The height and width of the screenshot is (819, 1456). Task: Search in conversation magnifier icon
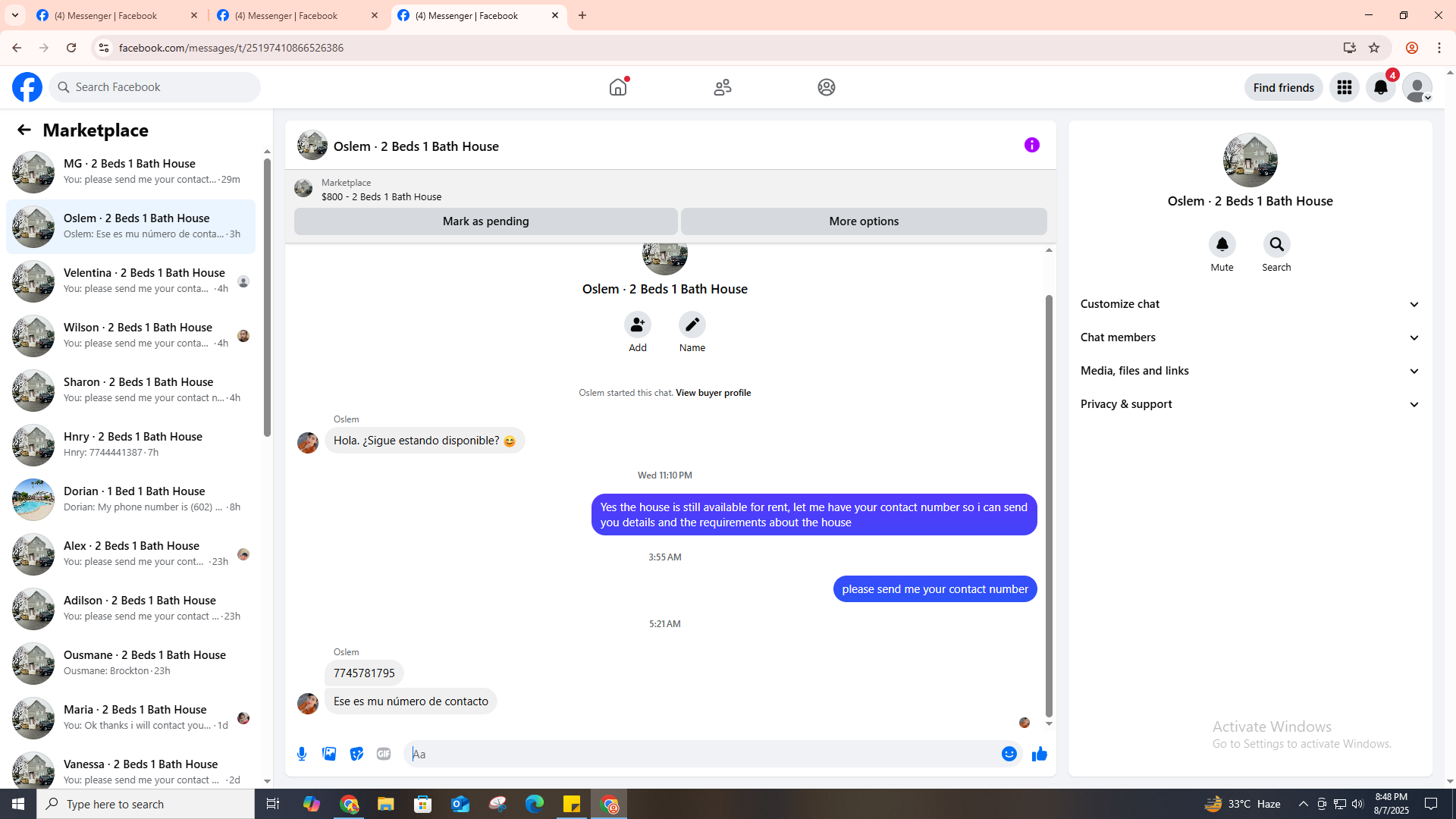click(x=1277, y=244)
